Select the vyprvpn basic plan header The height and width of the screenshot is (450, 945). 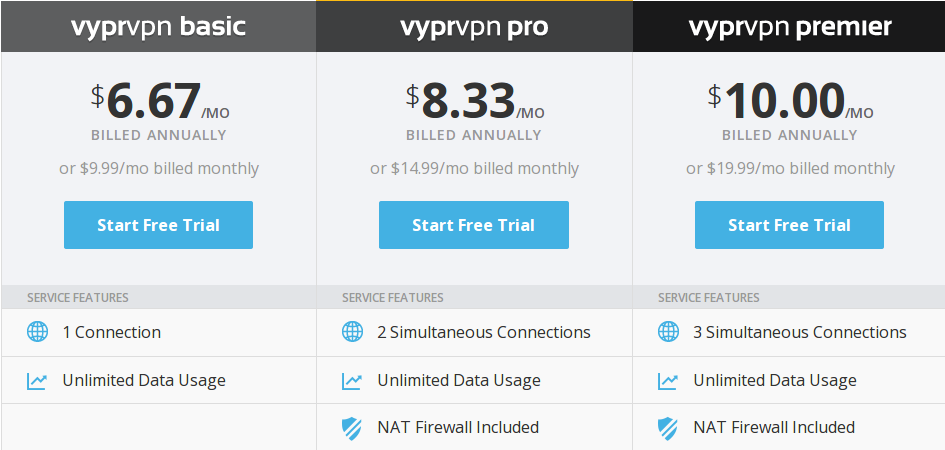click(159, 27)
